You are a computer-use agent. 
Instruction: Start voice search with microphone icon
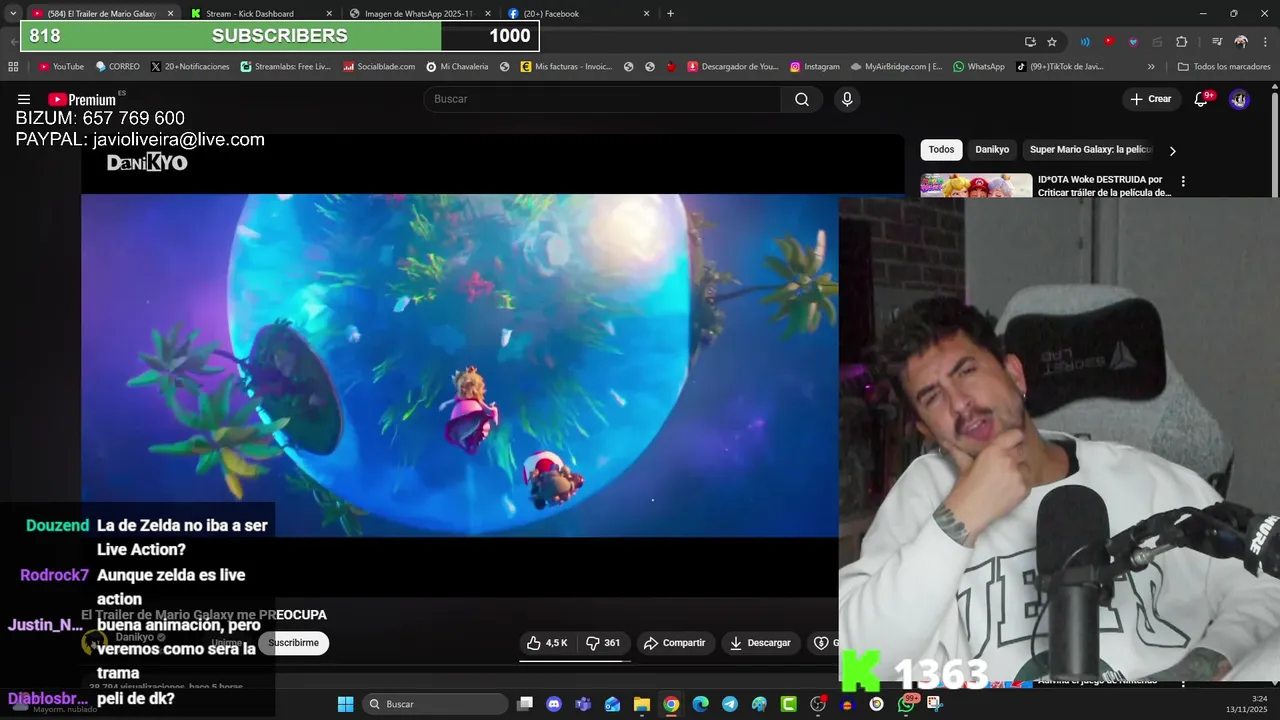(847, 99)
